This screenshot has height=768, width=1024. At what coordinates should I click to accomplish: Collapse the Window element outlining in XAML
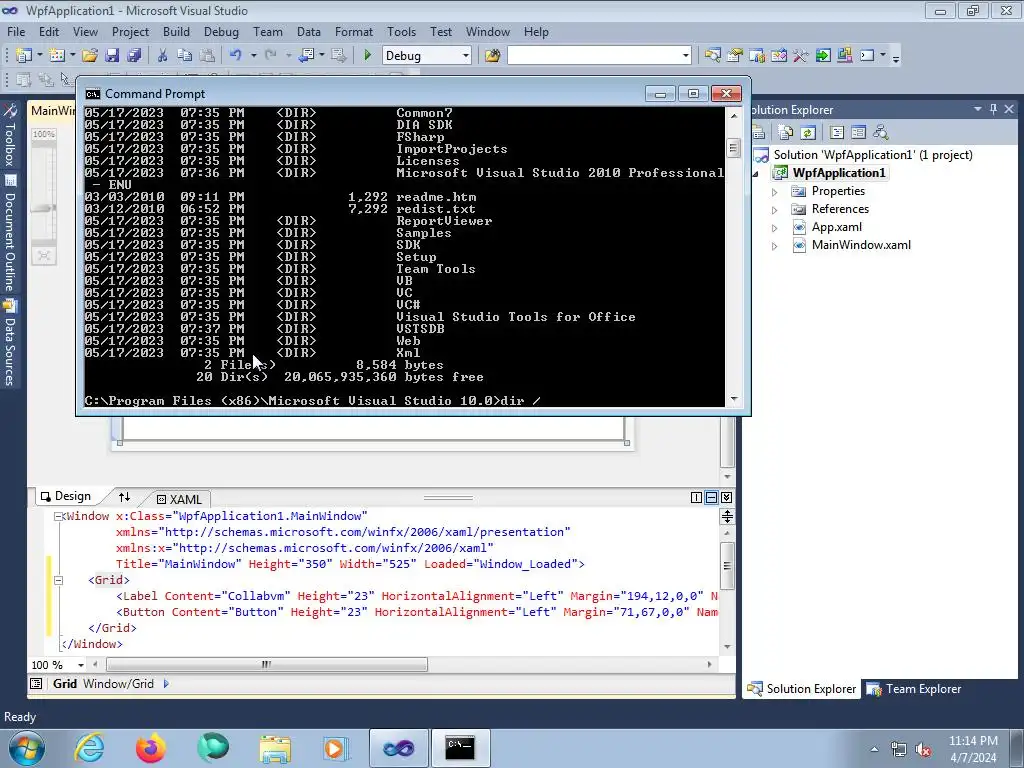tap(58, 517)
